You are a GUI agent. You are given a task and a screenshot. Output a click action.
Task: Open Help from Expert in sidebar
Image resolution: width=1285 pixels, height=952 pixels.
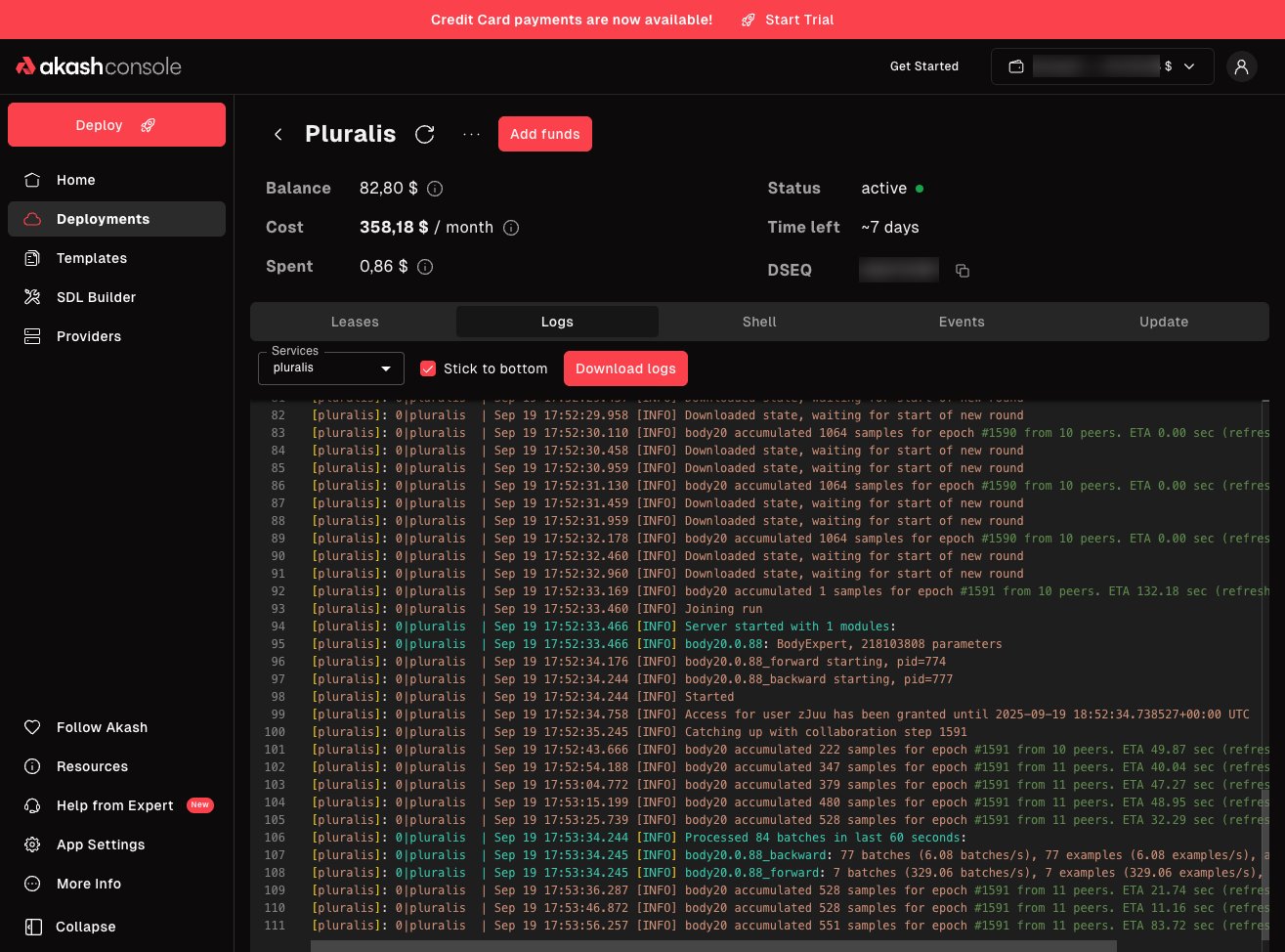coord(115,805)
